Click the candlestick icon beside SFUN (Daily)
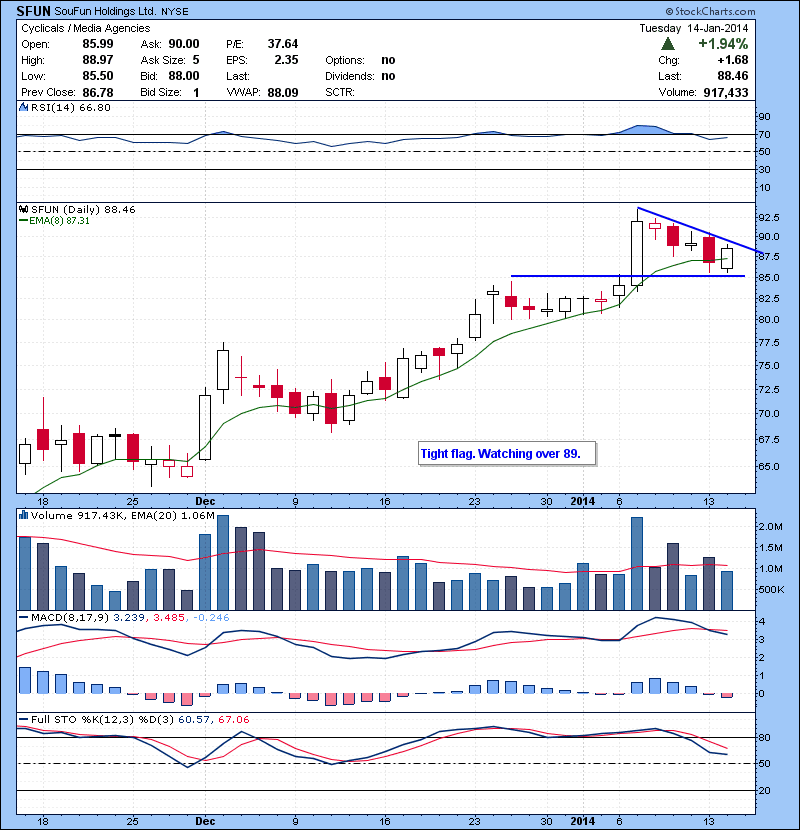The image size is (800, 830). [x=23, y=210]
